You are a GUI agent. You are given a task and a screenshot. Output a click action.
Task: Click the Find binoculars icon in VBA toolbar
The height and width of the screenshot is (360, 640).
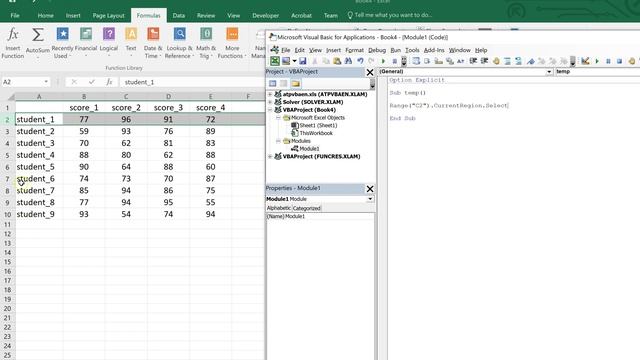point(348,61)
